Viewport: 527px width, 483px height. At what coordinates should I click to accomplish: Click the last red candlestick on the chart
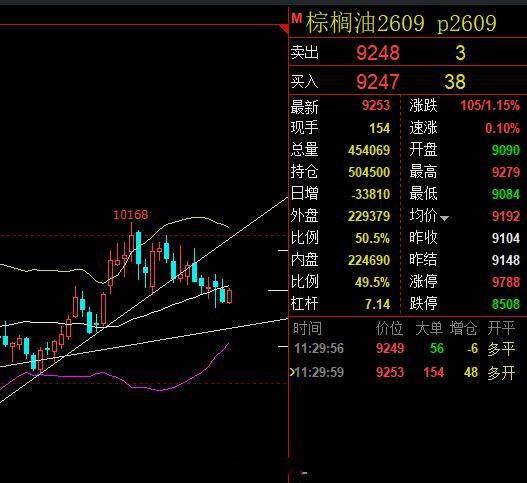click(230, 296)
